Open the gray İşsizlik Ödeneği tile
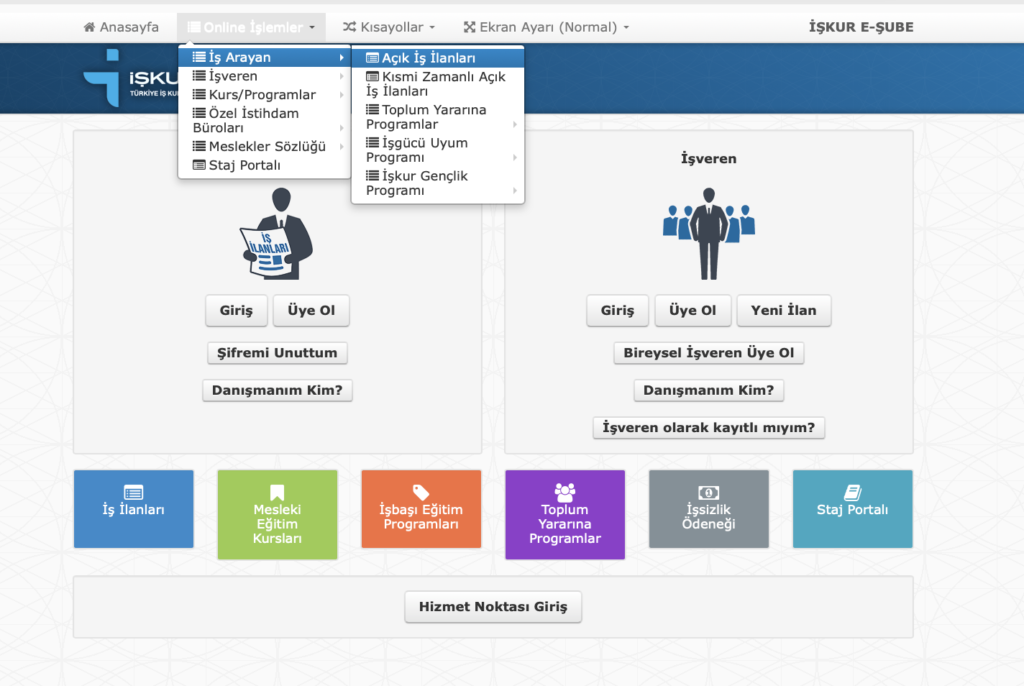The image size is (1024, 686). pyautogui.click(x=709, y=509)
